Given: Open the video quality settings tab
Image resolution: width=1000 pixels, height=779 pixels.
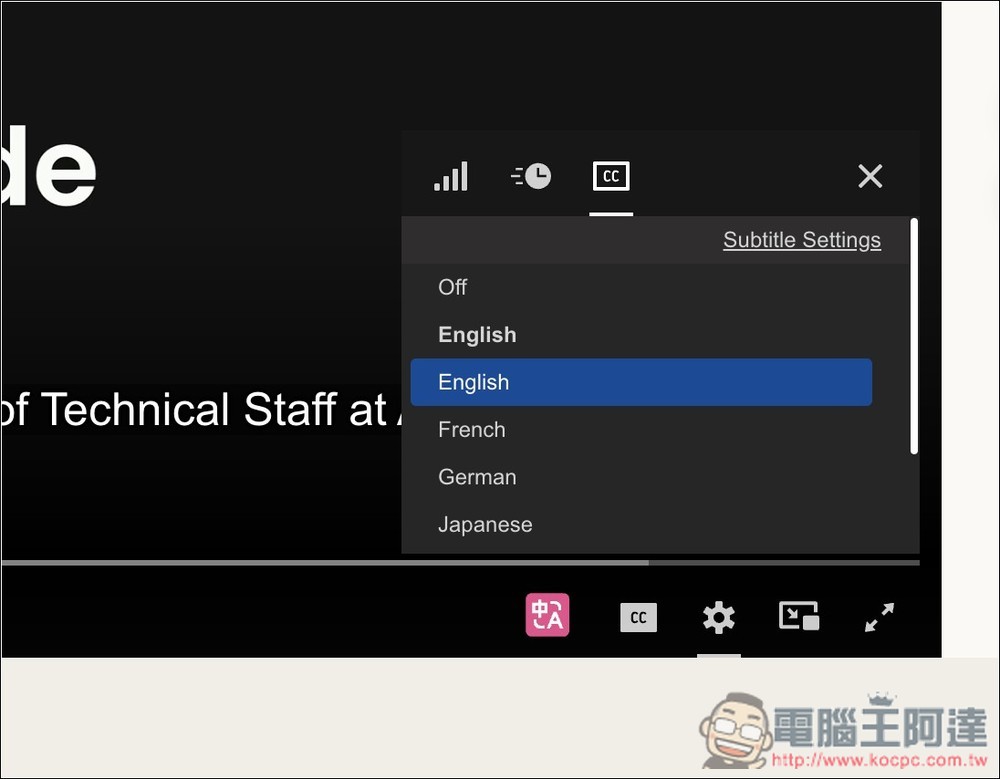Looking at the screenshot, I should coord(451,177).
